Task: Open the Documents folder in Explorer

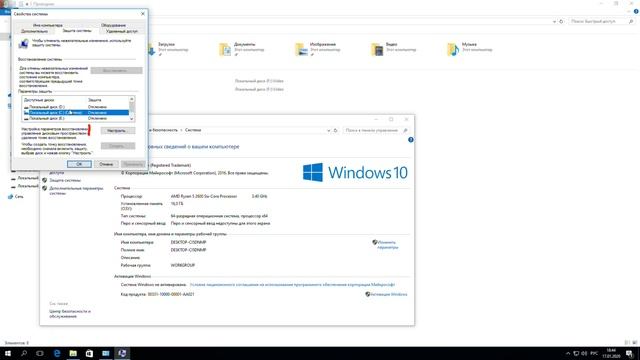Action: point(242,49)
